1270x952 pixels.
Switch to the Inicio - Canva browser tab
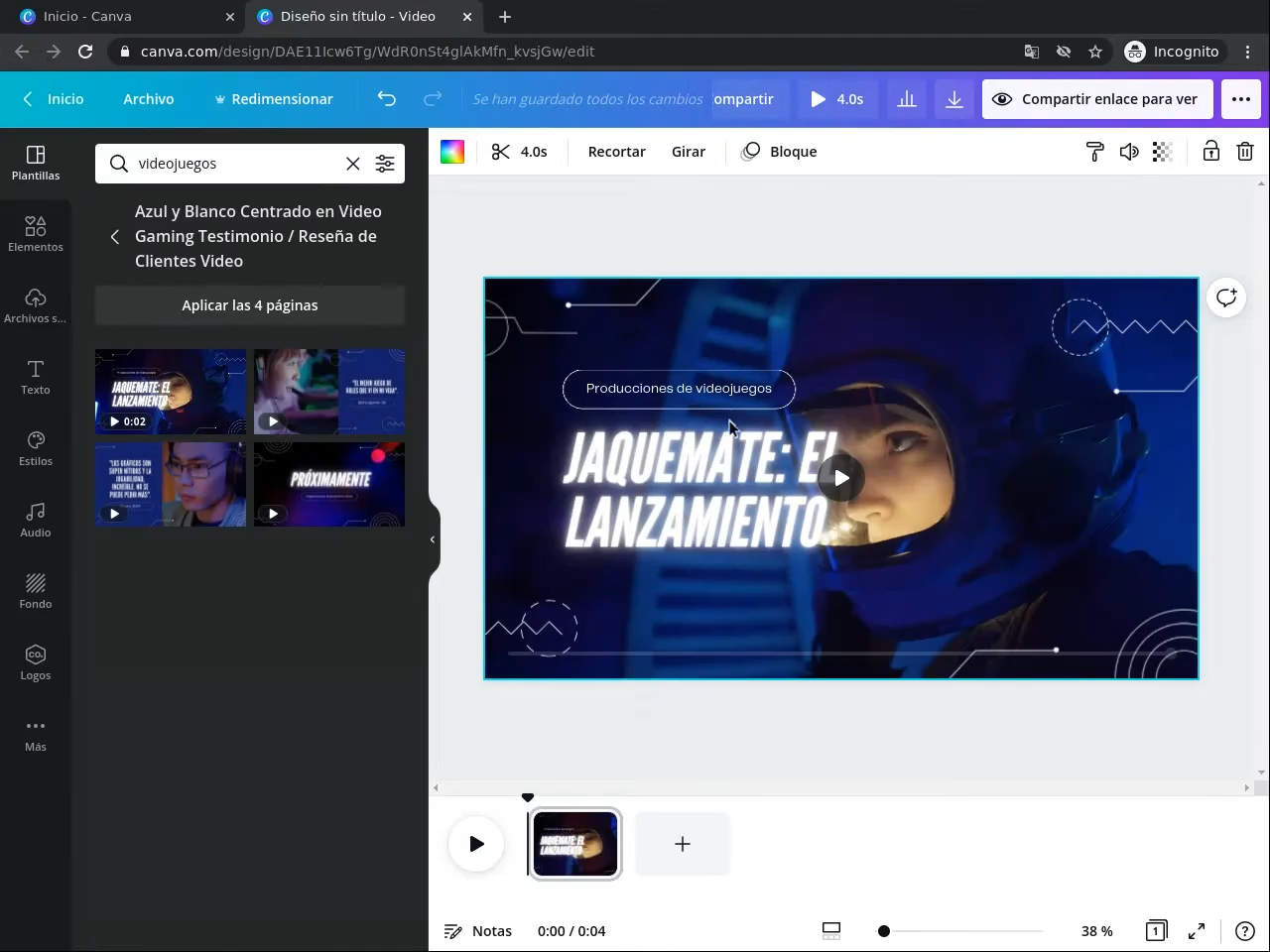(87, 17)
